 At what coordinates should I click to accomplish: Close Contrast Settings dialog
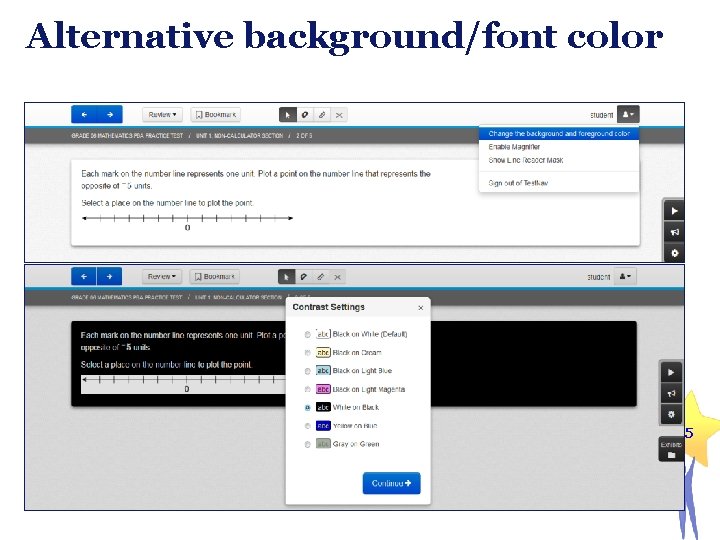point(421,308)
